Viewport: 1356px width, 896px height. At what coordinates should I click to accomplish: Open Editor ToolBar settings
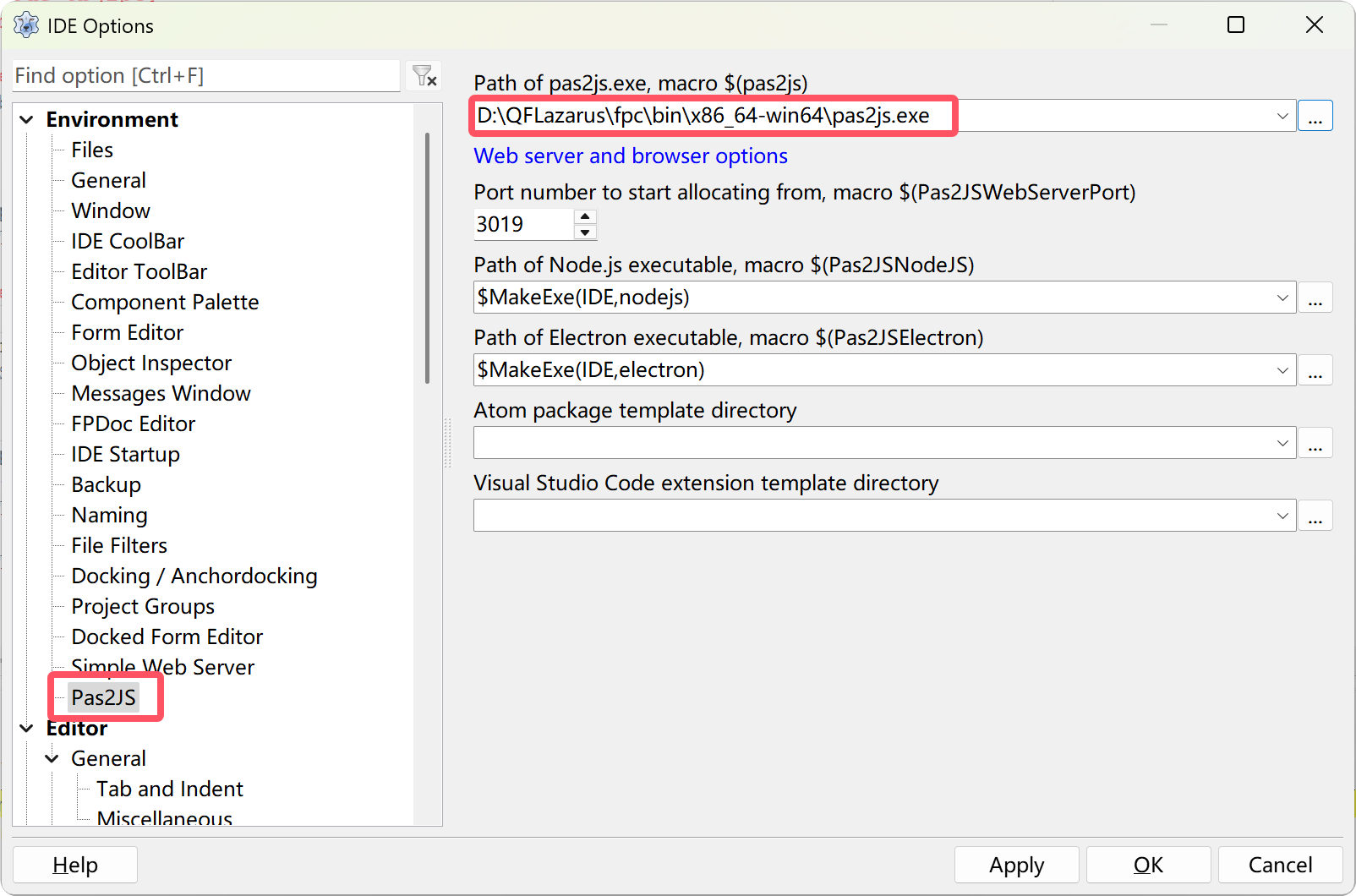tap(139, 272)
